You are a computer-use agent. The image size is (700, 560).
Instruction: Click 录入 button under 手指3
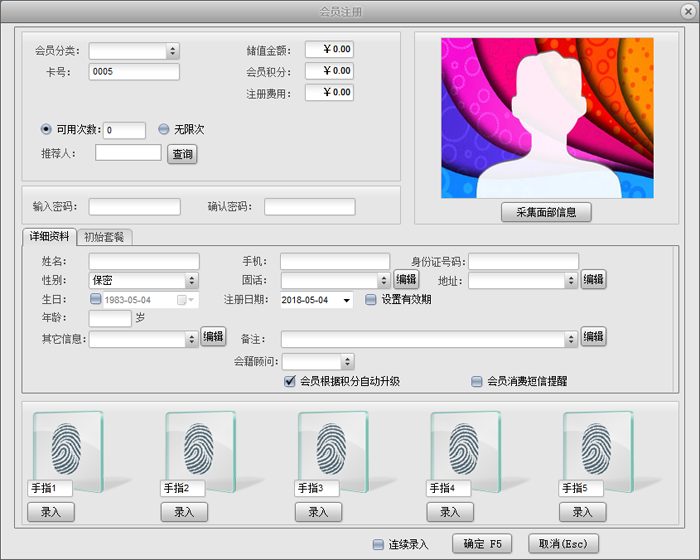coord(318,512)
